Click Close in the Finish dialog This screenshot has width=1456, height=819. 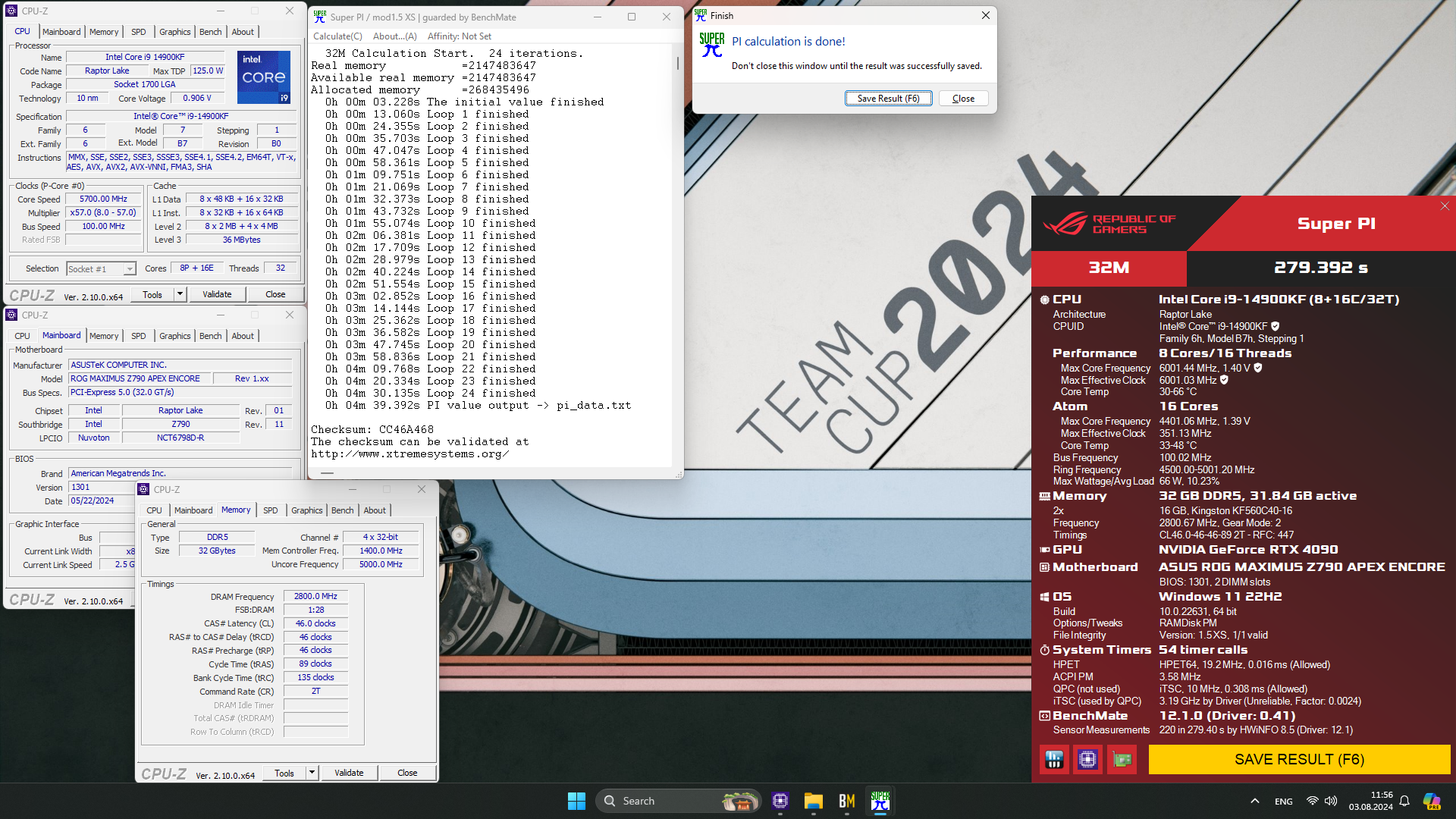963,99
